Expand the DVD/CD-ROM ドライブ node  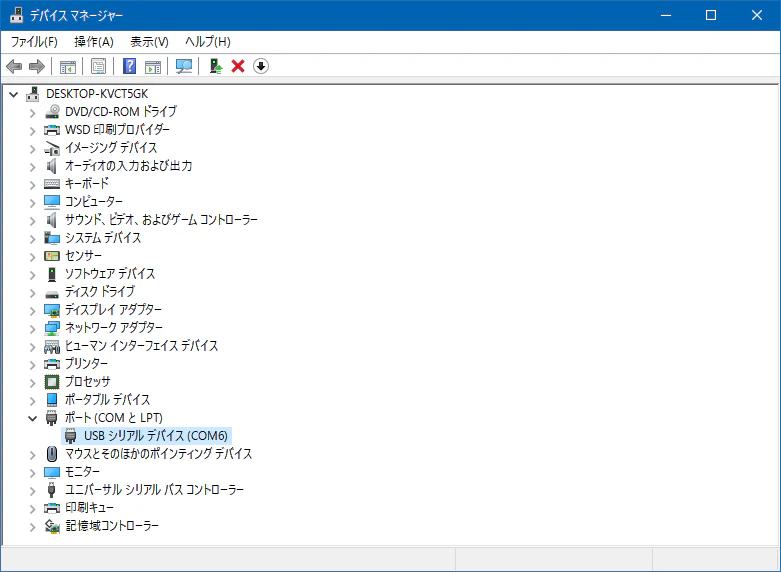(33, 113)
